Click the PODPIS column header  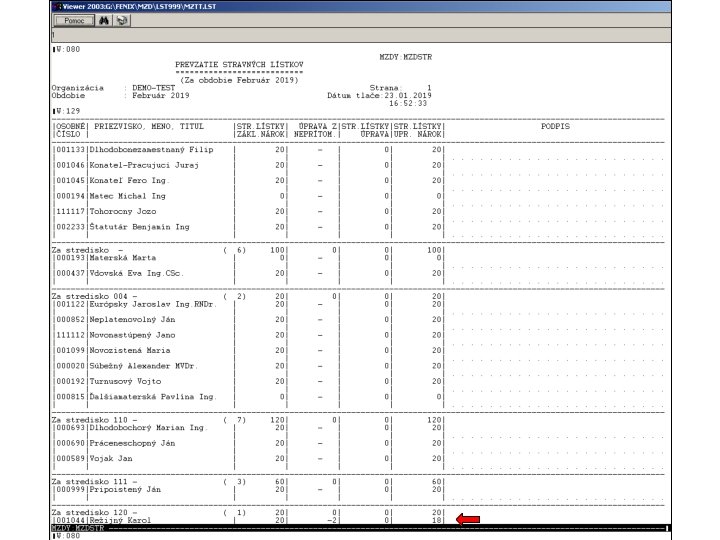pos(555,126)
